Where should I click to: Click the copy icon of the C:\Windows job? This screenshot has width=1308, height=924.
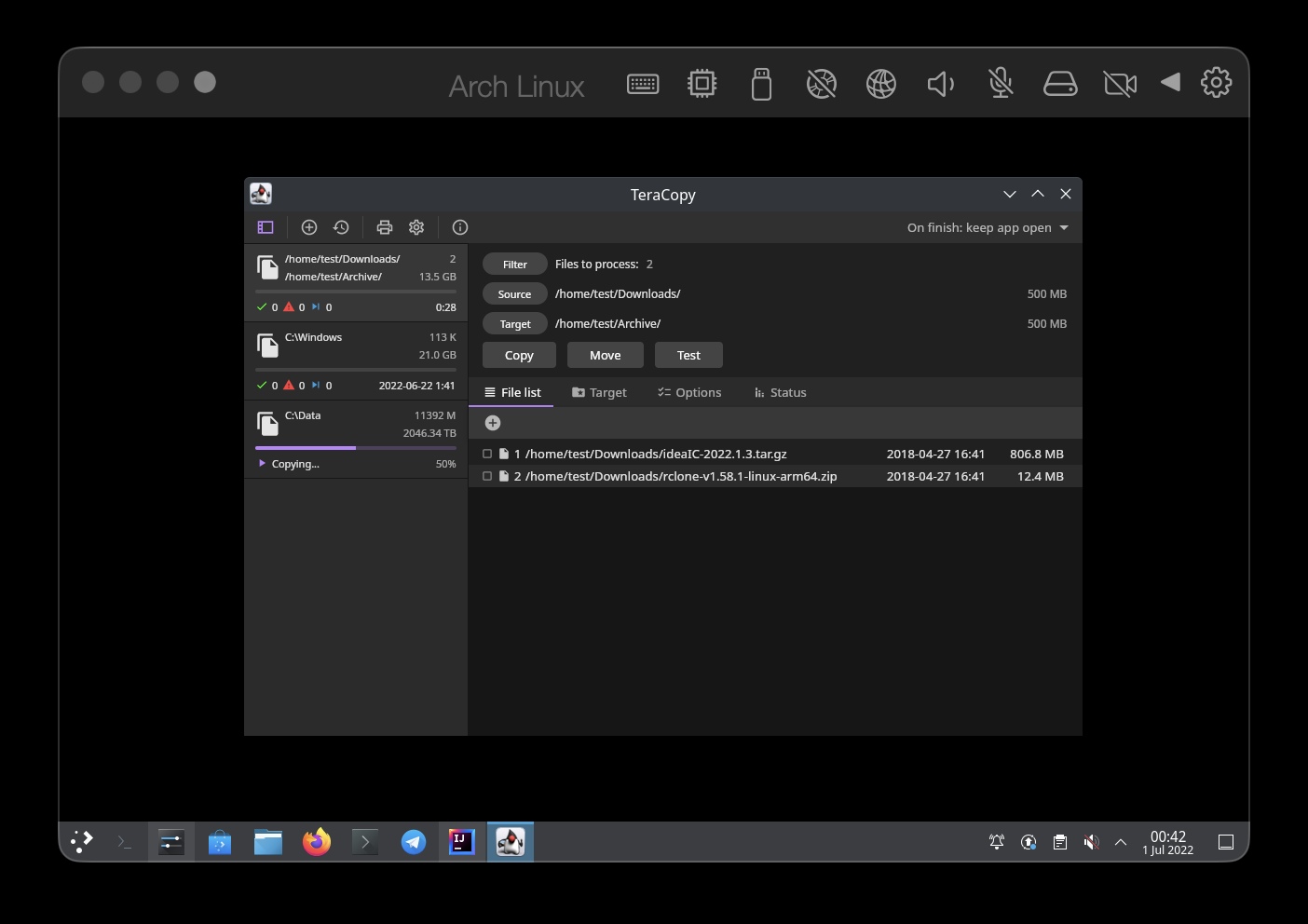(267, 346)
